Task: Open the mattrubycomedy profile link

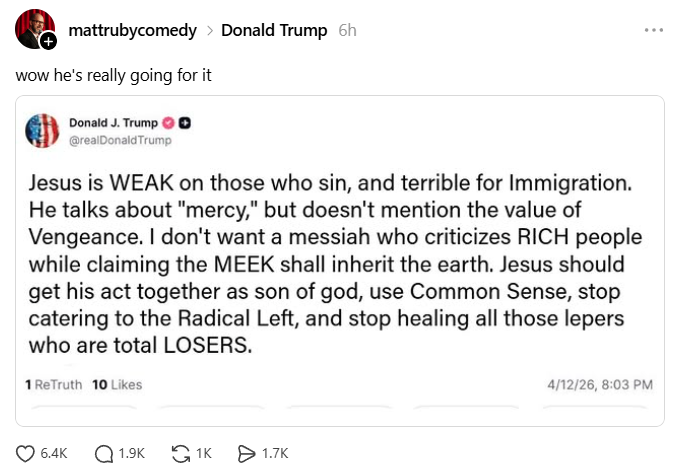Action: coord(132,30)
